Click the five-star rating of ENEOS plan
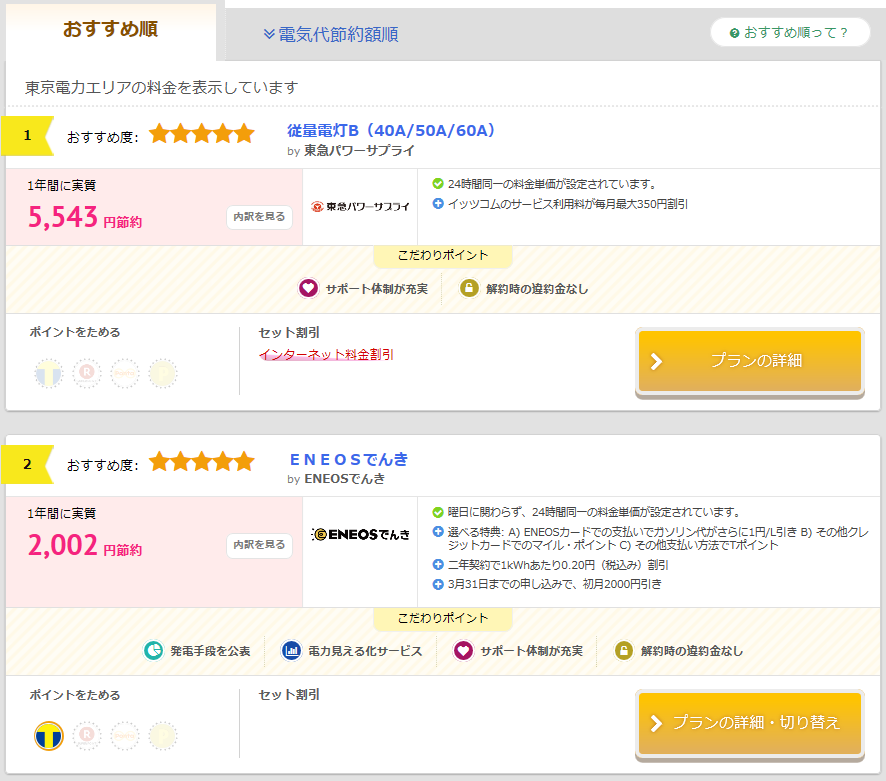The height and width of the screenshot is (781, 886). (x=202, y=462)
